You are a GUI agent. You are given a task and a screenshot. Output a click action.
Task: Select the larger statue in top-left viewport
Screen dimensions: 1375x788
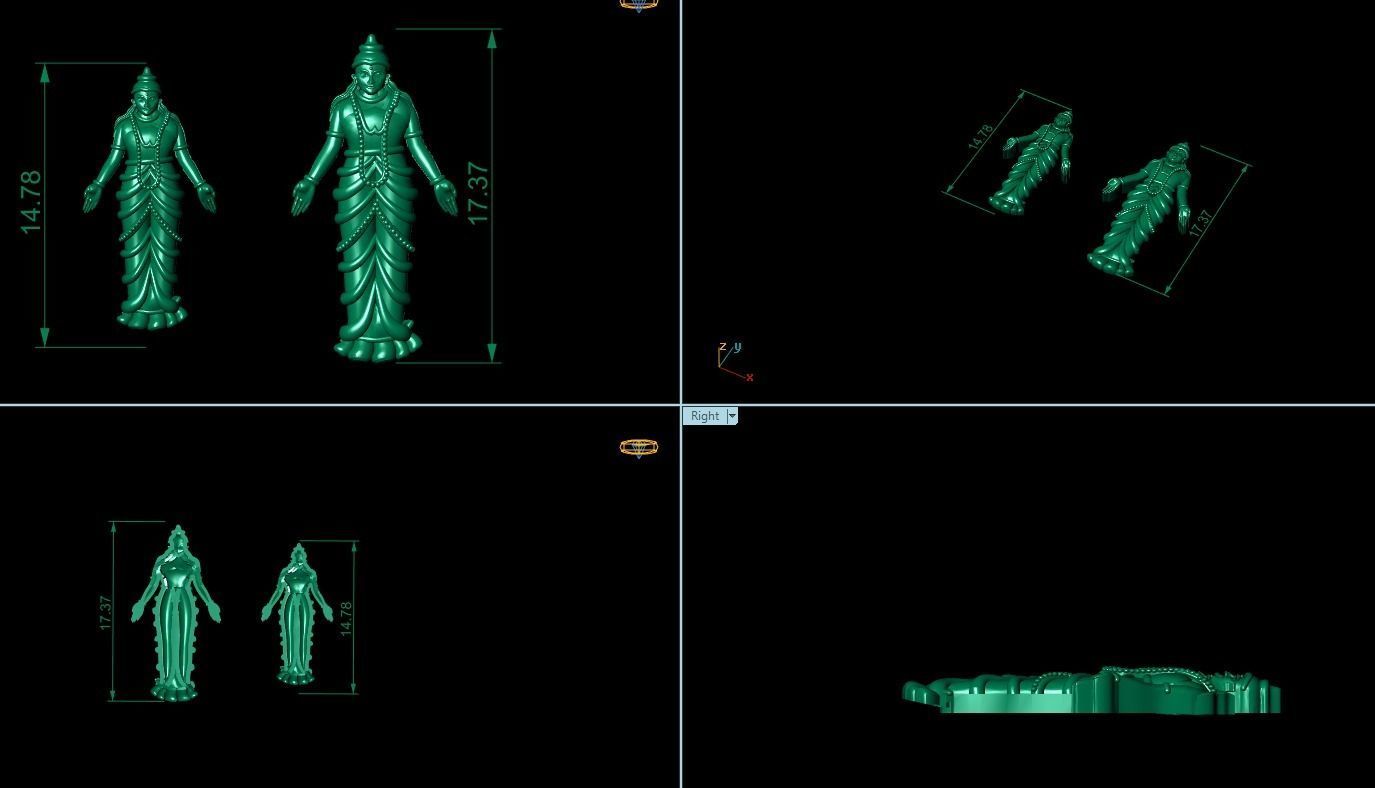pyautogui.click(x=375, y=198)
